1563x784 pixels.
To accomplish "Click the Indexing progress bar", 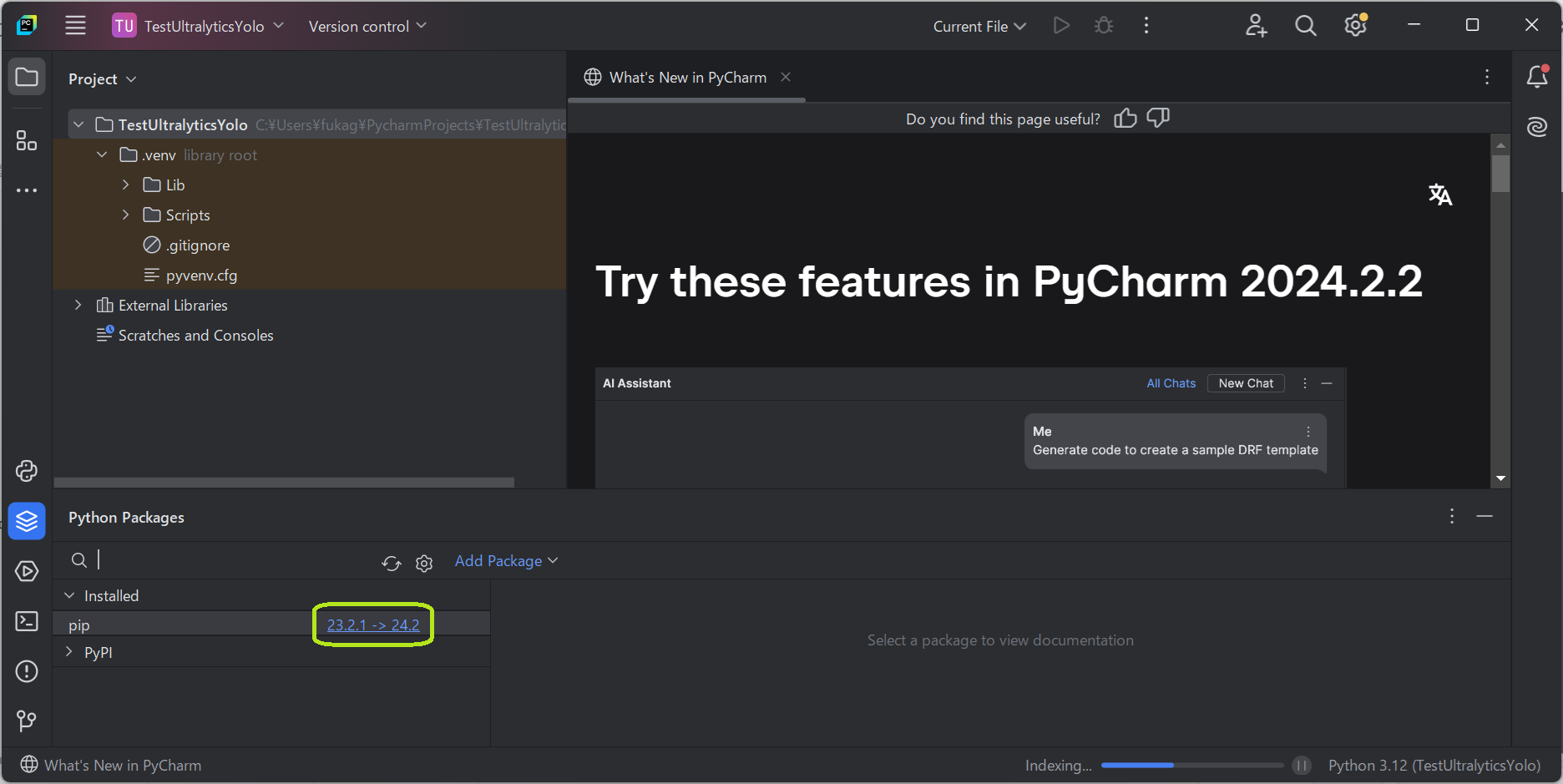I will [1192, 766].
